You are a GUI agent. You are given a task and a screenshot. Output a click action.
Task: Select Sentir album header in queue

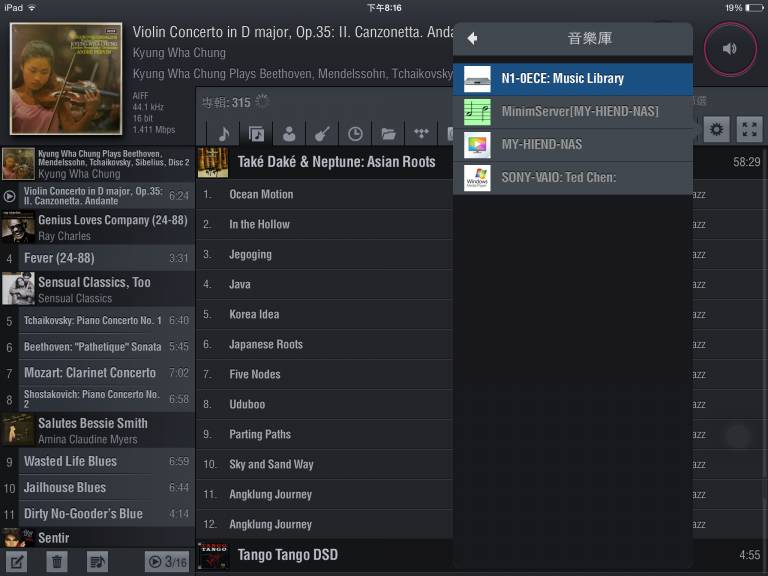[97, 538]
